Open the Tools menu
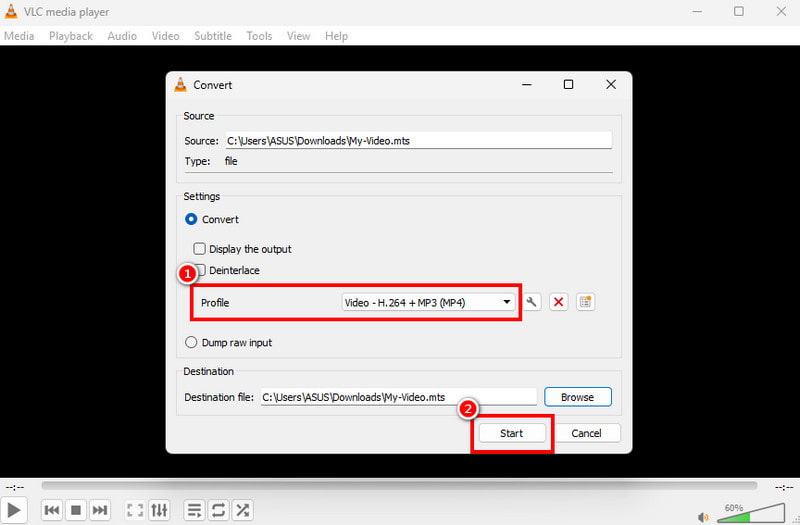The image size is (800, 525). click(x=259, y=36)
